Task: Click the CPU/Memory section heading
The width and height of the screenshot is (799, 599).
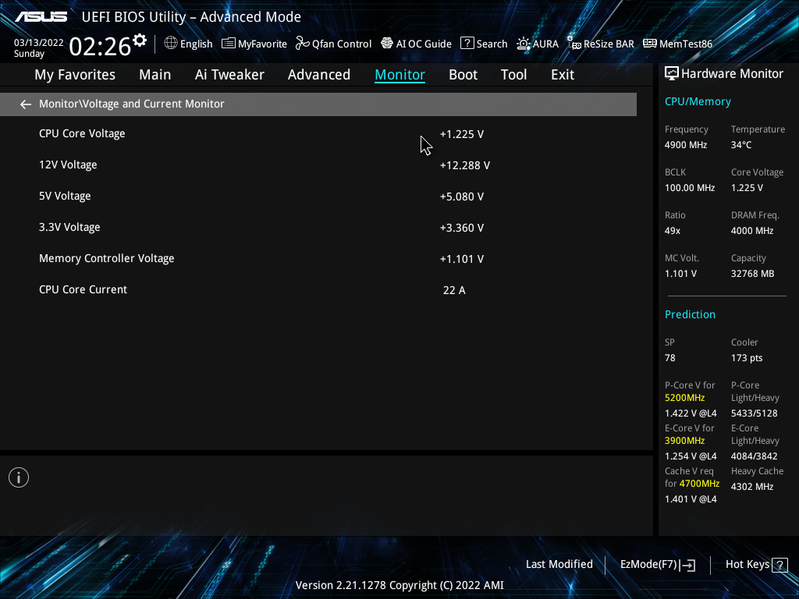Action: (698, 102)
